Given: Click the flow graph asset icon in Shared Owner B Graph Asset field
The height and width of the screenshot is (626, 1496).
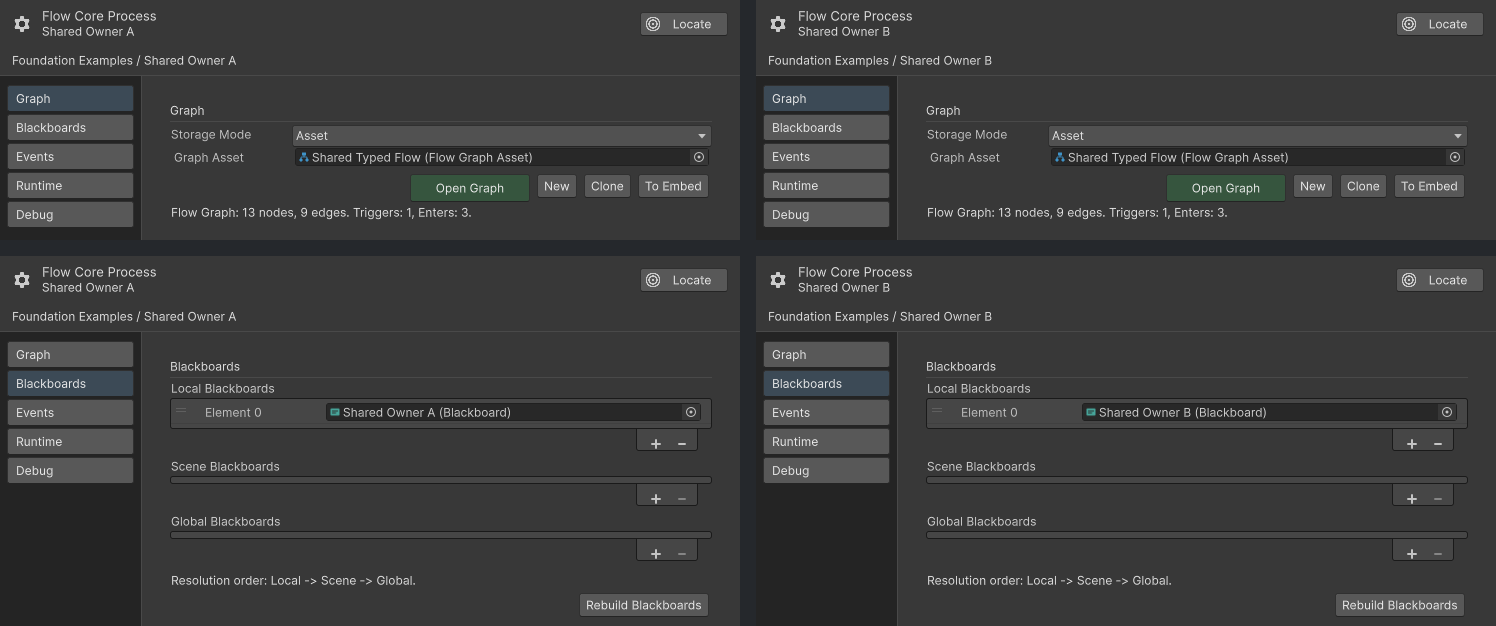Looking at the screenshot, I should point(1060,157).
